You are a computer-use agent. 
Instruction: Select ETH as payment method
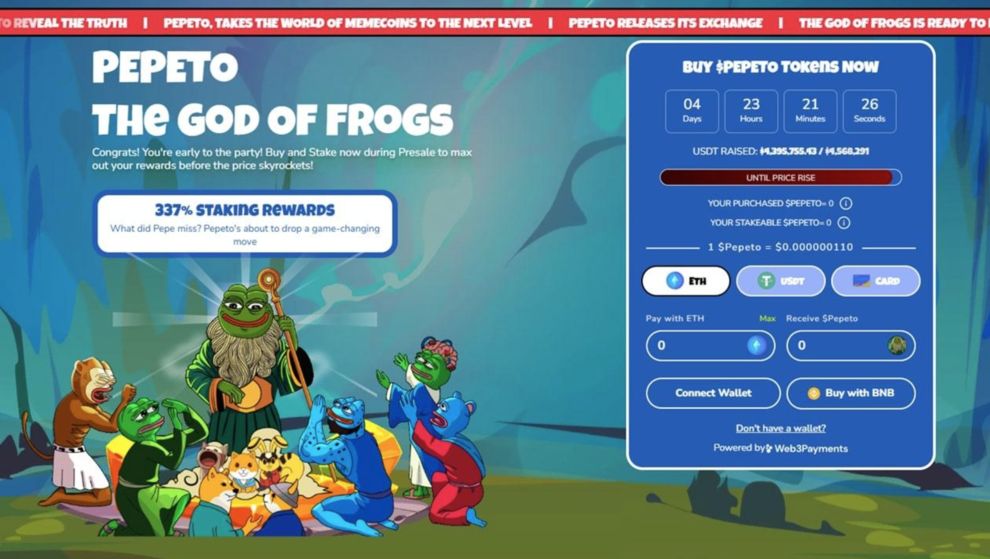(x=686, y=281)
